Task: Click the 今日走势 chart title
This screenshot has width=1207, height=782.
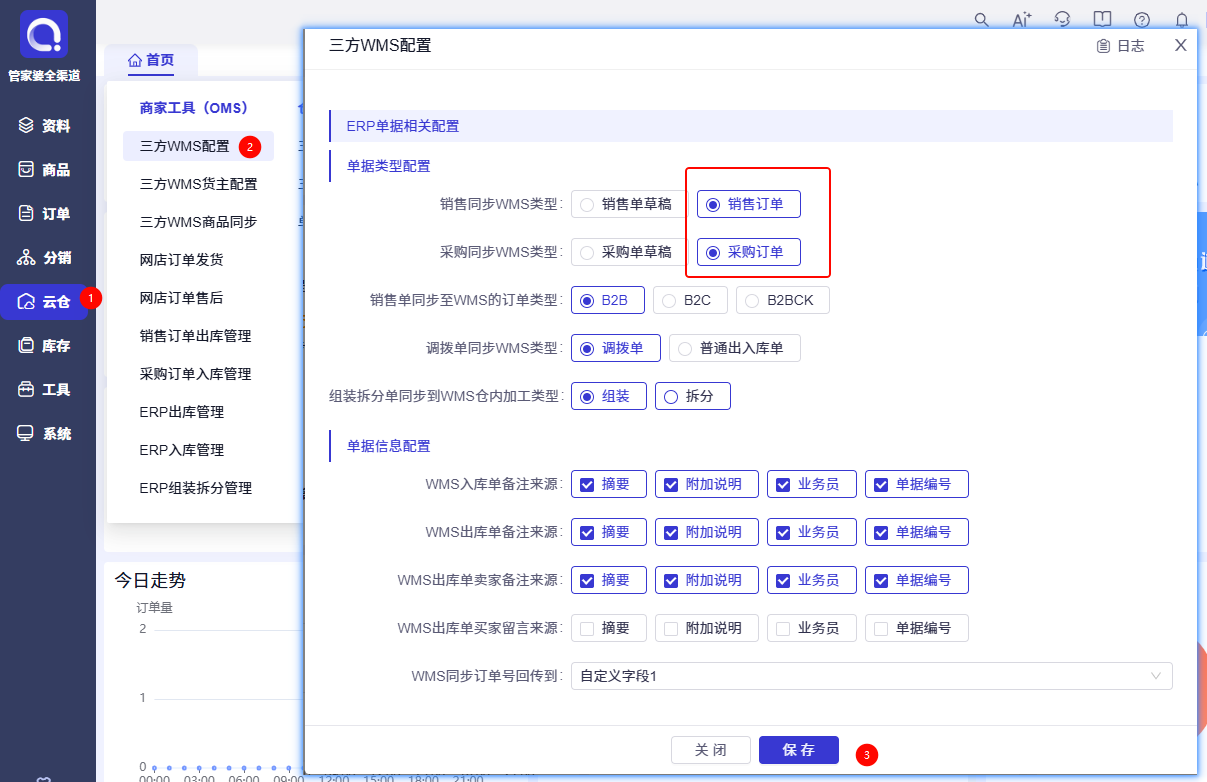Action: tap(150, 580)
